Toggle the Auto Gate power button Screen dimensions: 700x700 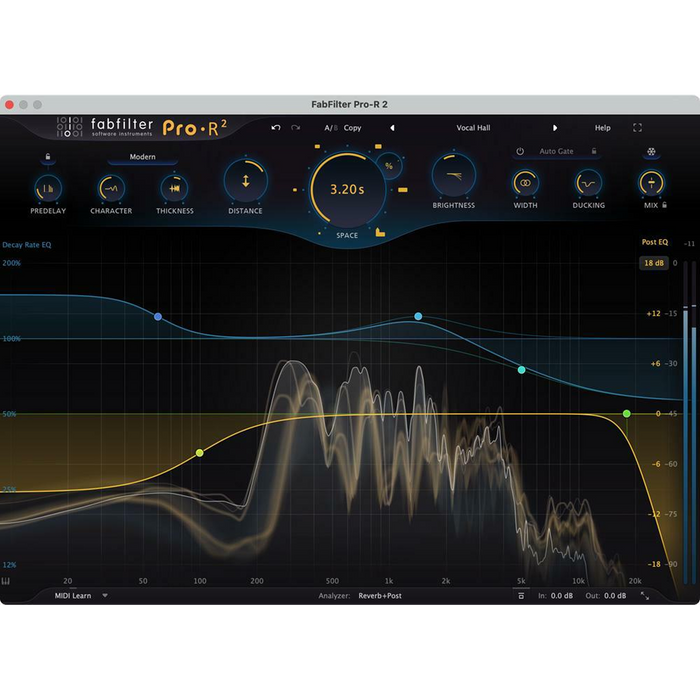point(520,151)
